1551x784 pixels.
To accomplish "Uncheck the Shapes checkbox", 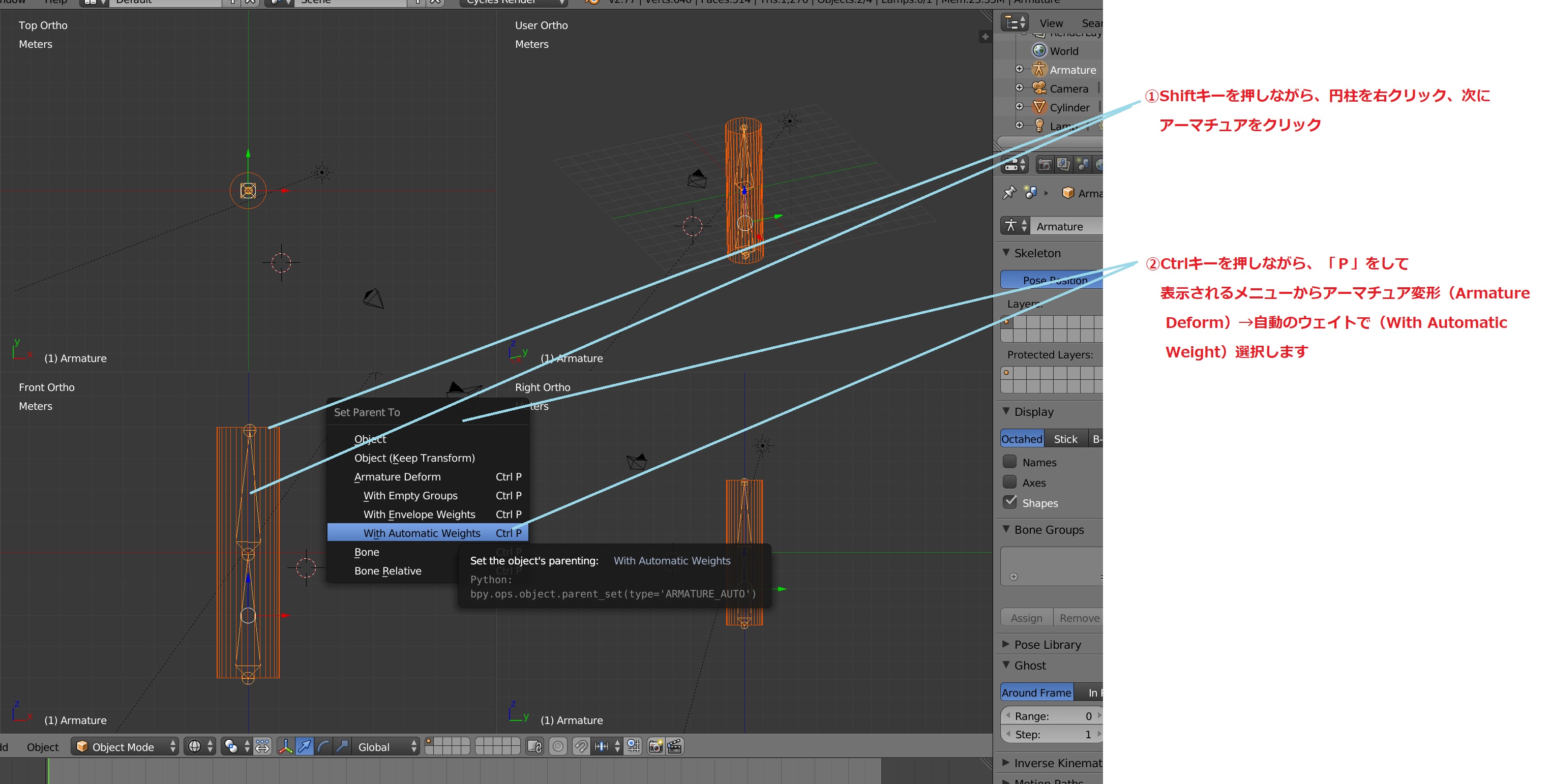I will [1010, 502].
